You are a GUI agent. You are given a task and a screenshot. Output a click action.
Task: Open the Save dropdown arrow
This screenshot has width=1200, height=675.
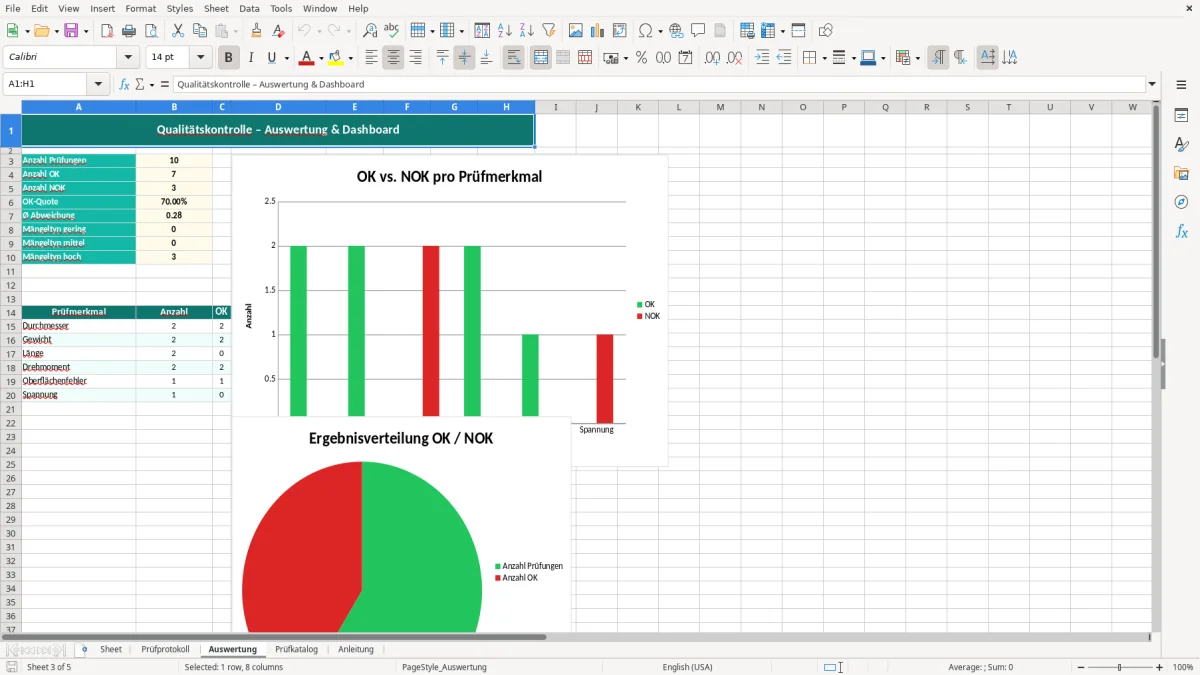click(x=86, y=31)
